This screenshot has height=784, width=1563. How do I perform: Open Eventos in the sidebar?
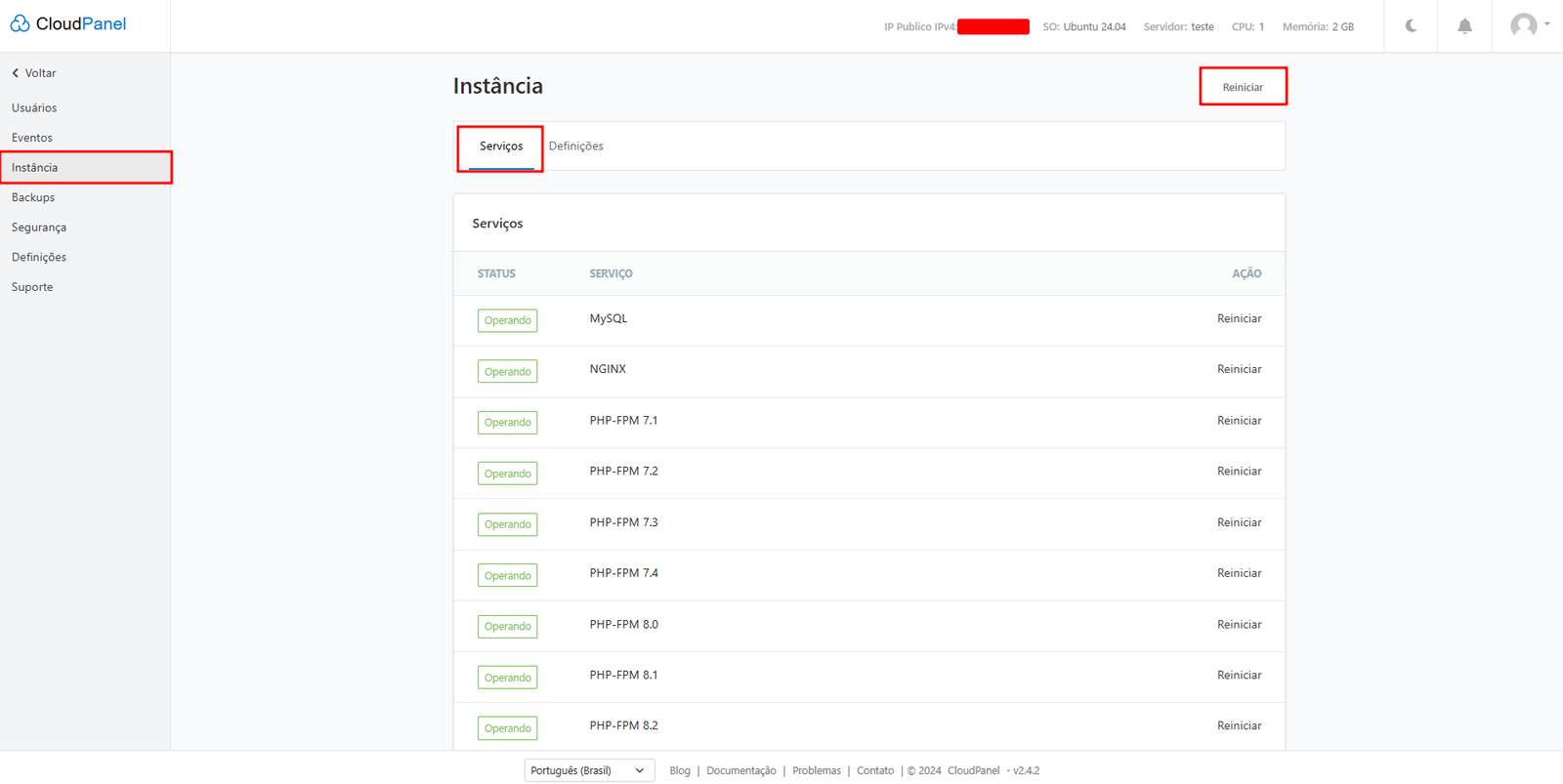pyautogui.click(x=32, y=138)
